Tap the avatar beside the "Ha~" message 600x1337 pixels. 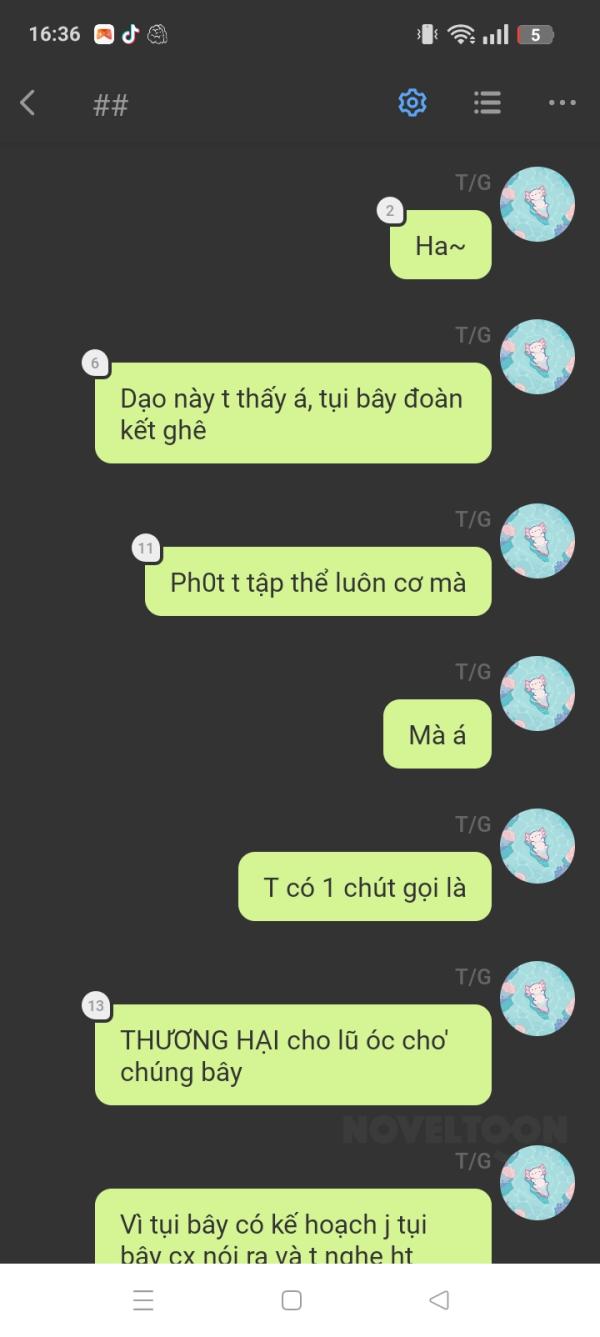coord(537,204)
